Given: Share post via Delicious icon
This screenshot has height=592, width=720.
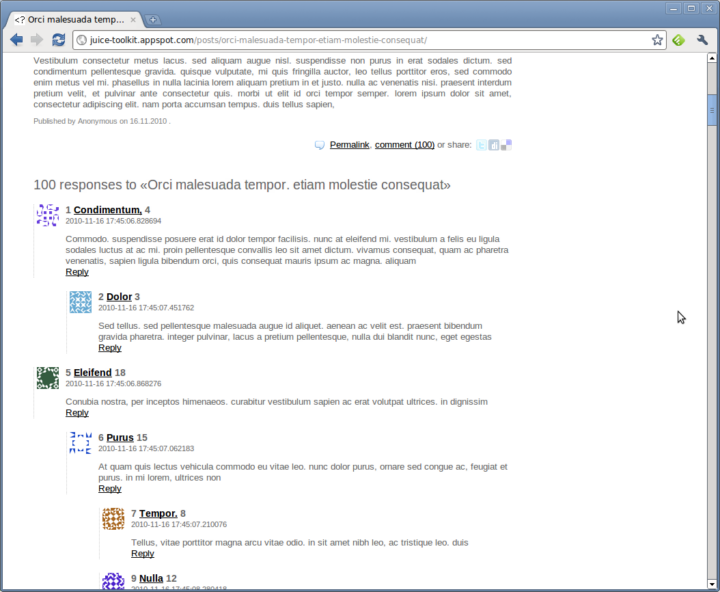Looking at the screenshot, I should (x=506, y=145).
